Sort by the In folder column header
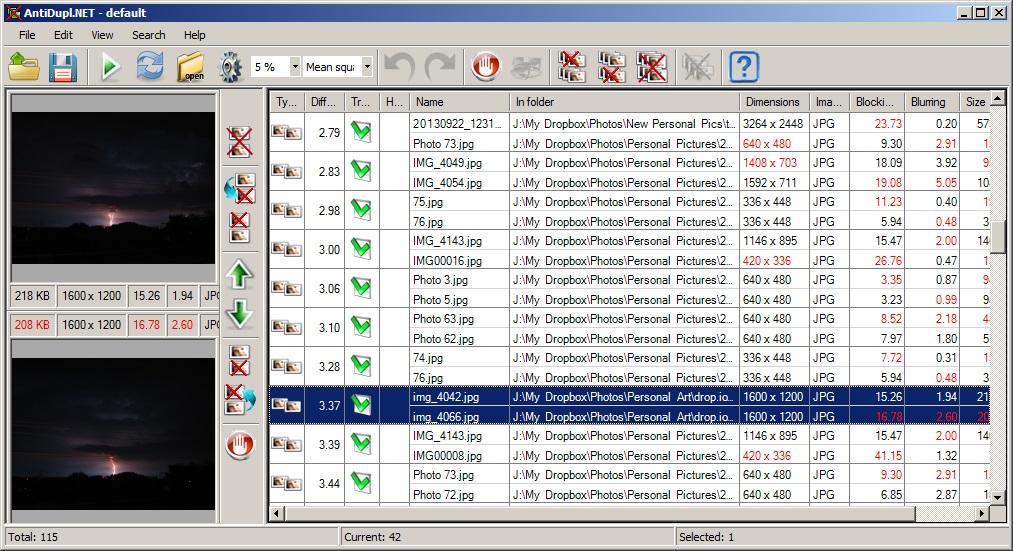Screen dimensions: 1013x551 click(624, 102)
